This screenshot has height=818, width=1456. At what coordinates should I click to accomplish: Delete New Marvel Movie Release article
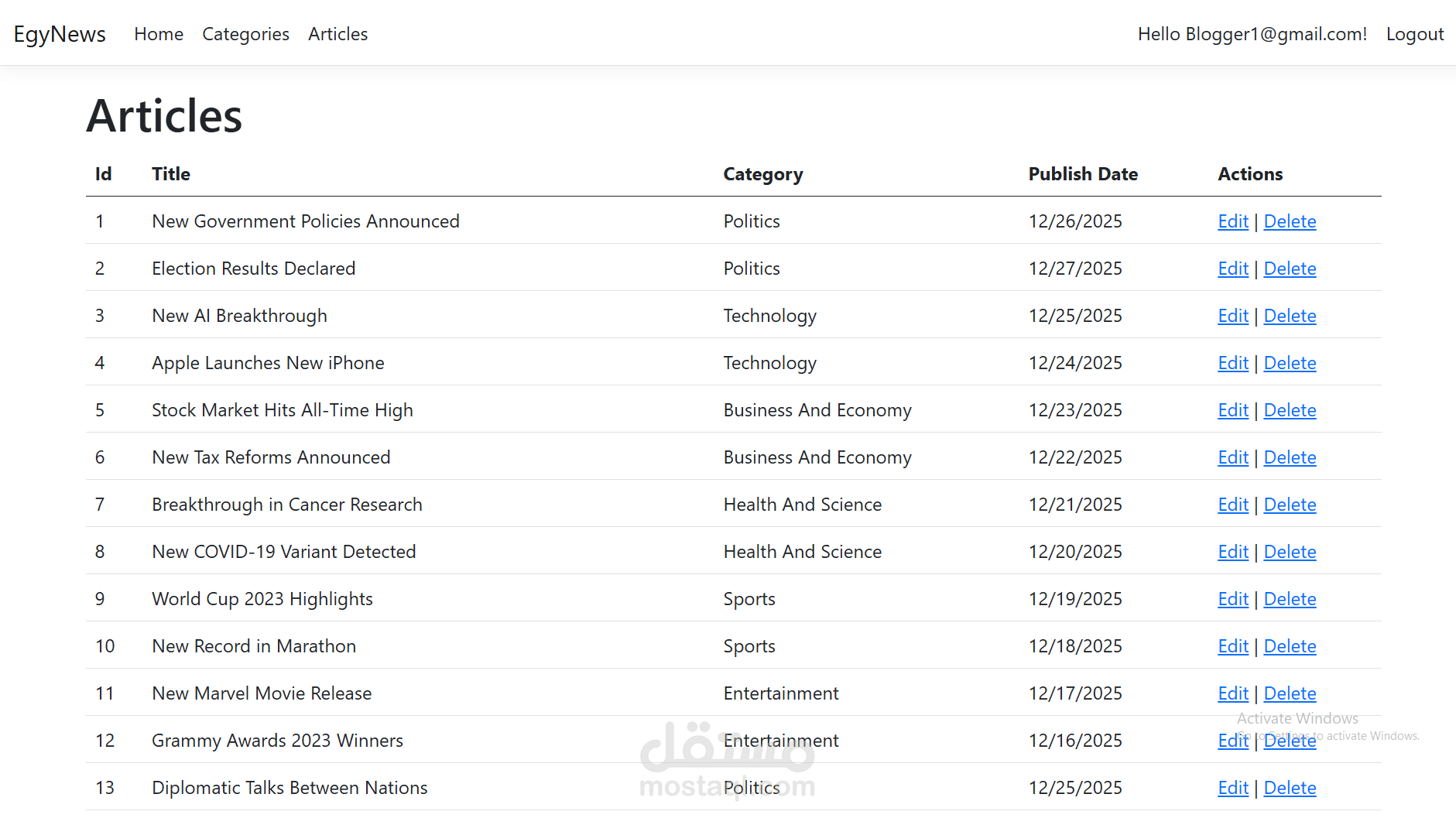pos(1290,693)
